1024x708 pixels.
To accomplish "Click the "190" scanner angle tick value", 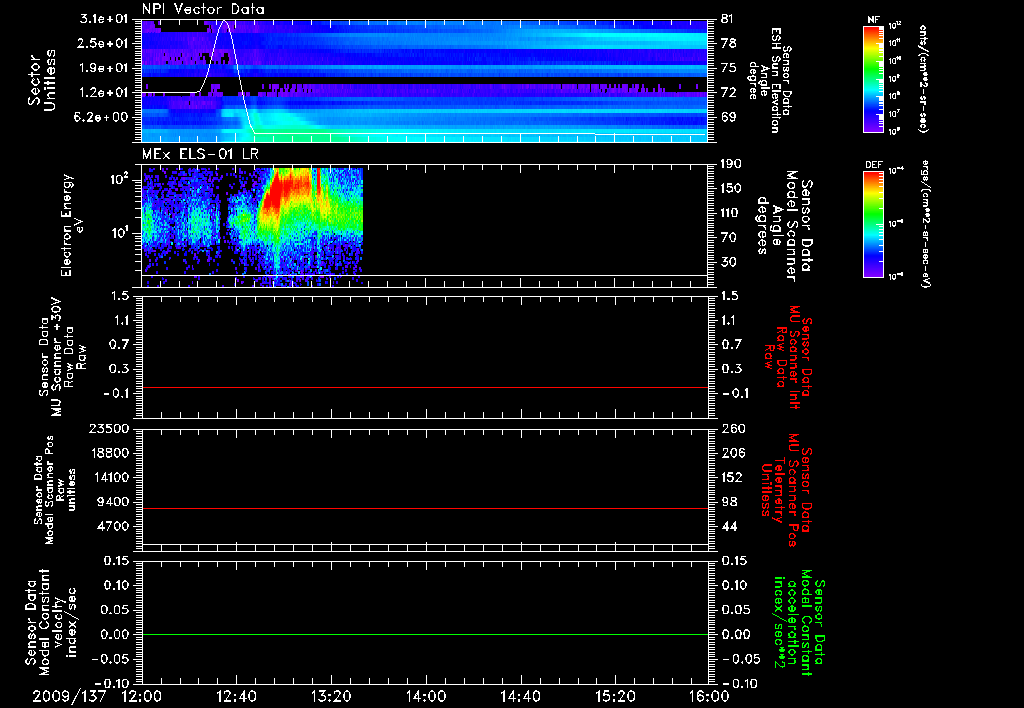I will pyautogui.click(x=731, y=164).
